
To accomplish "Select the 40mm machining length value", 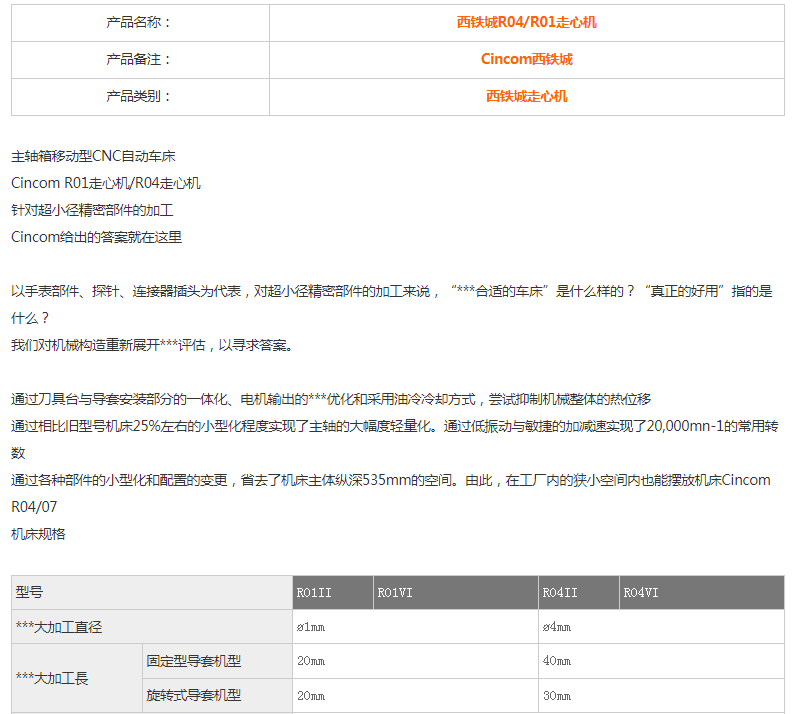I will click(556, 661).
